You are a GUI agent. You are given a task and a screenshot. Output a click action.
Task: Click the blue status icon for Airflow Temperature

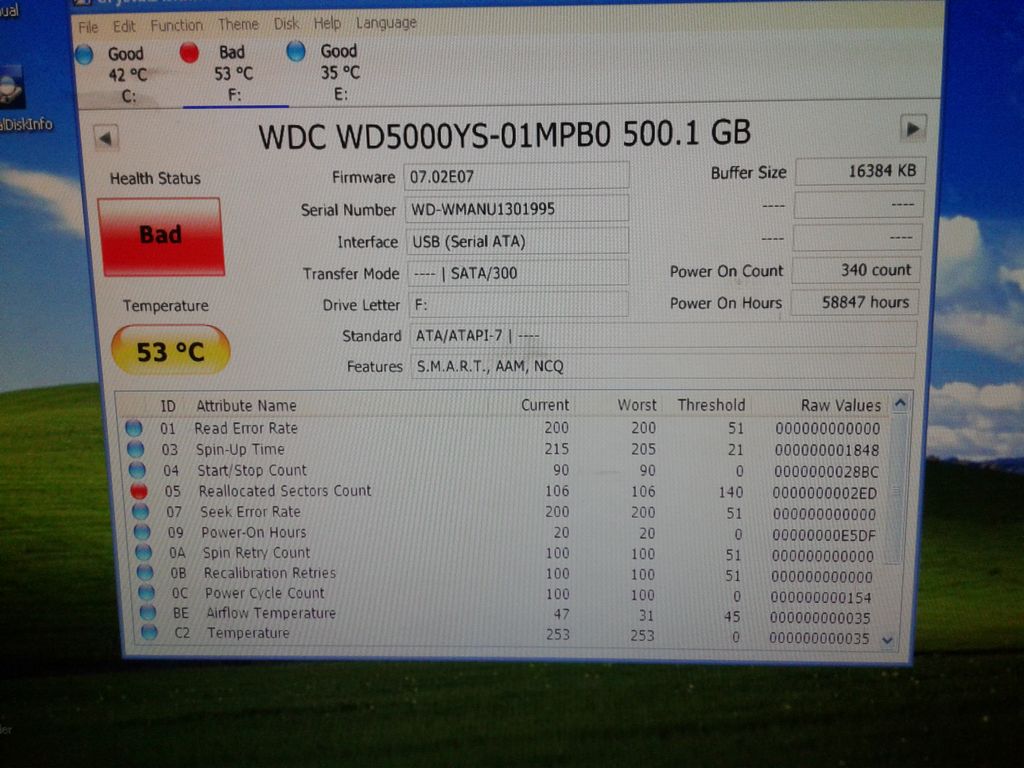point(148,613)
